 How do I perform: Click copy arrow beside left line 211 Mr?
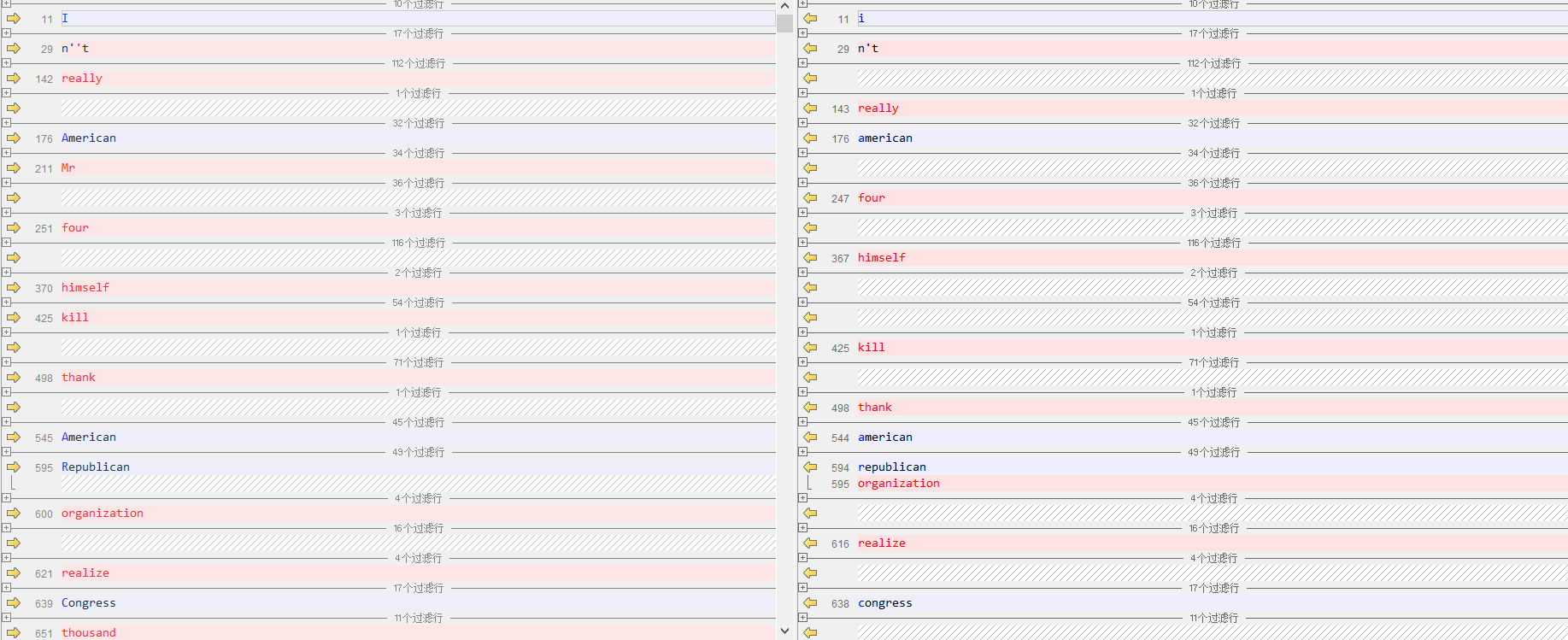coord(14,168)
